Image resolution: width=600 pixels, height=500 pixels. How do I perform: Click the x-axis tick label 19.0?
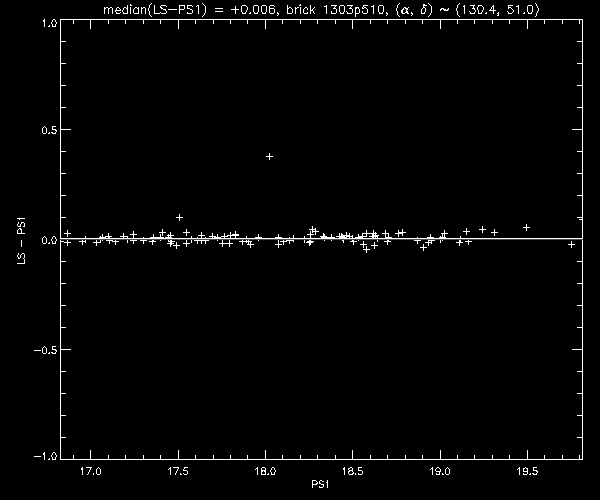(x=440, y=471)
